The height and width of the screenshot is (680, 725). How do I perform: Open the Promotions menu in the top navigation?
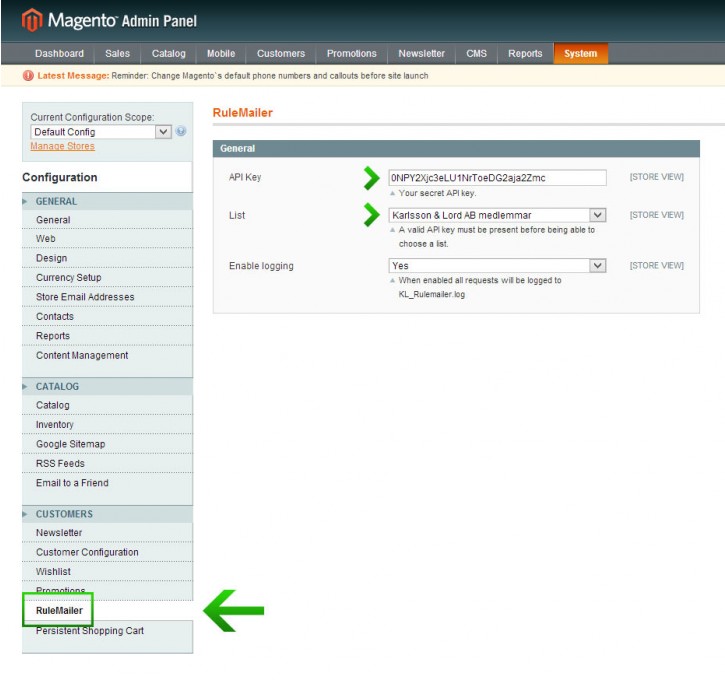coord(351,54)
